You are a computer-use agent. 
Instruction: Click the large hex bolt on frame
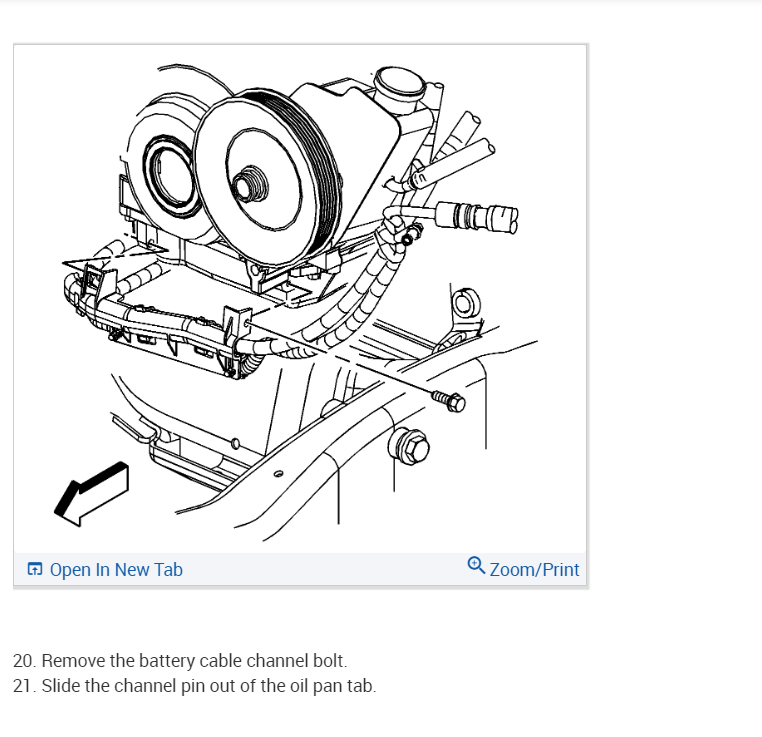[409, 446]
